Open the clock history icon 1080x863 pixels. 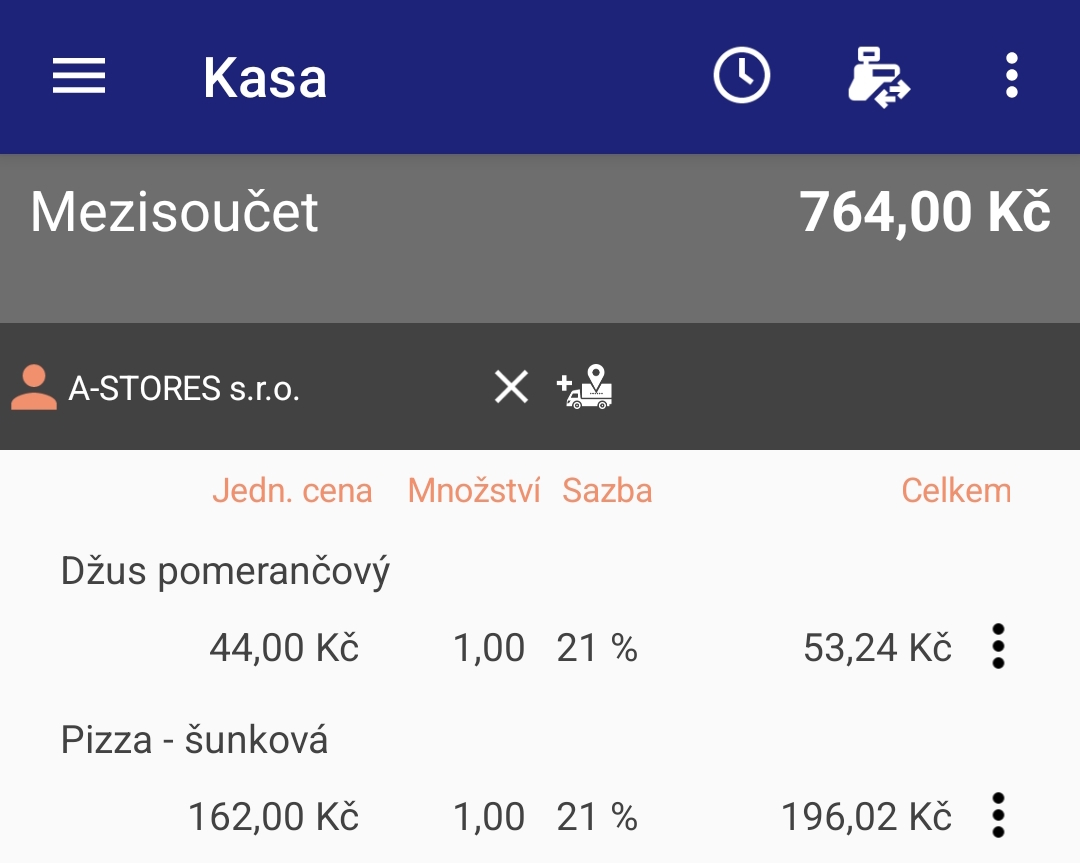tap(741, 75)
